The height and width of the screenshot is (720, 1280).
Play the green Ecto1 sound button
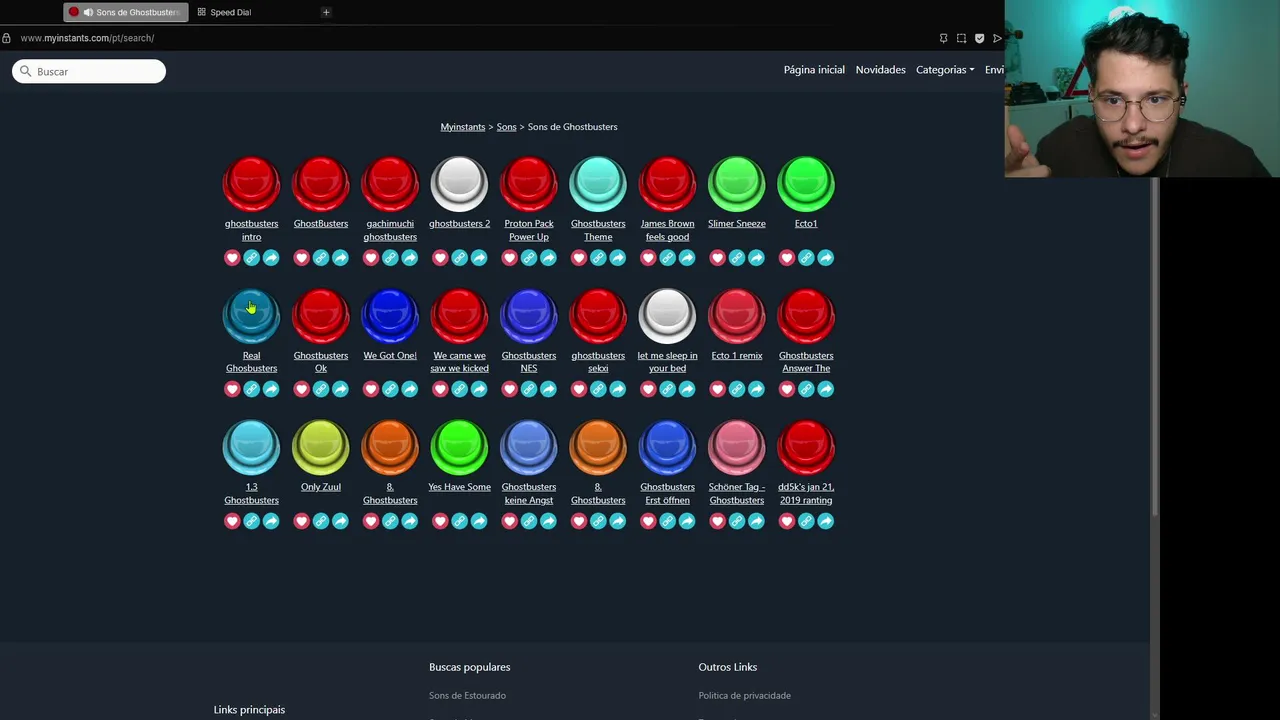coord(806,184)
